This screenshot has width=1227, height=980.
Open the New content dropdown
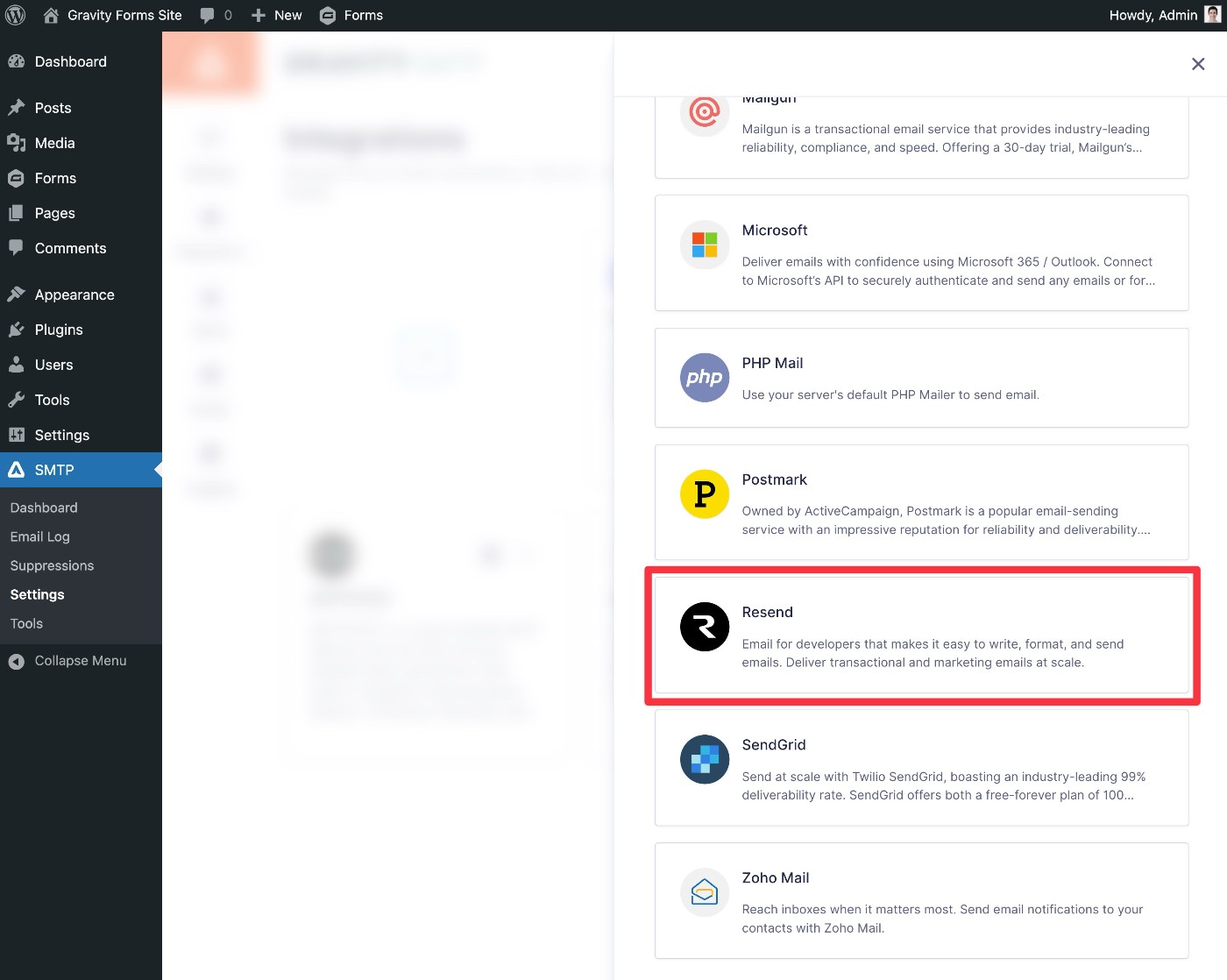[x=276, y=15]
